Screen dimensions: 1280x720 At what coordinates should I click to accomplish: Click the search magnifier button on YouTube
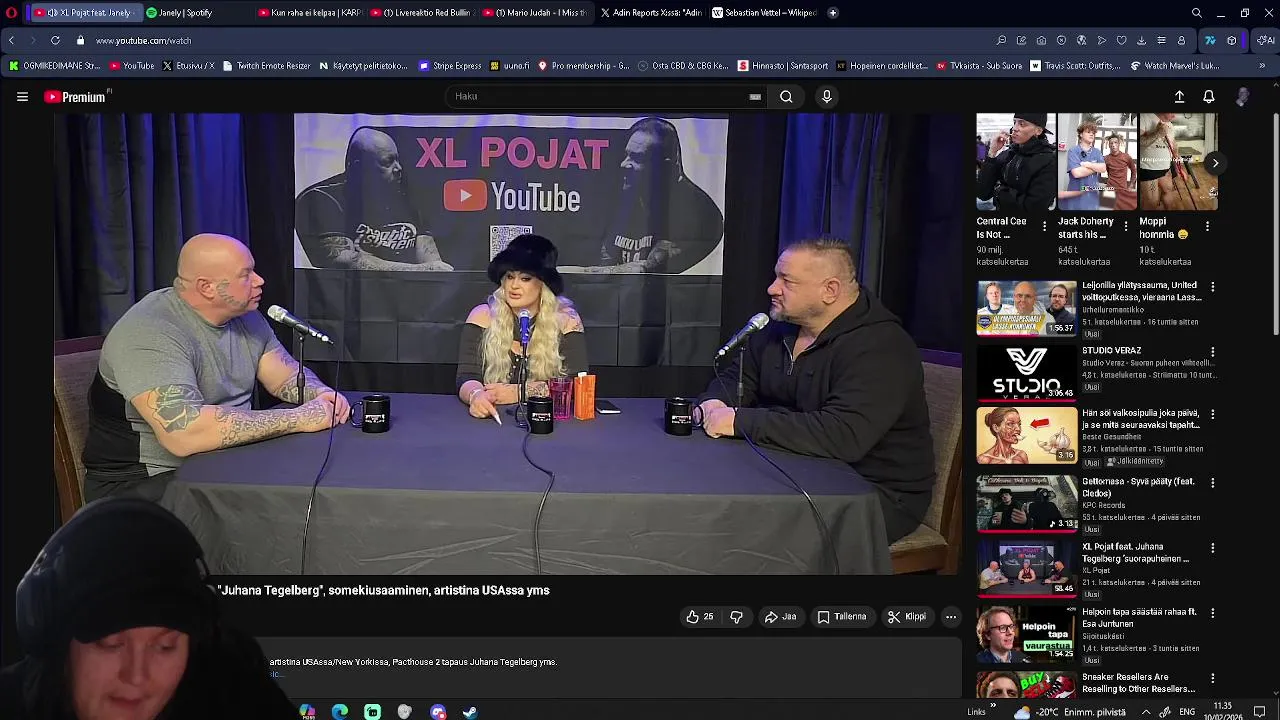click(x=786, y=97)
